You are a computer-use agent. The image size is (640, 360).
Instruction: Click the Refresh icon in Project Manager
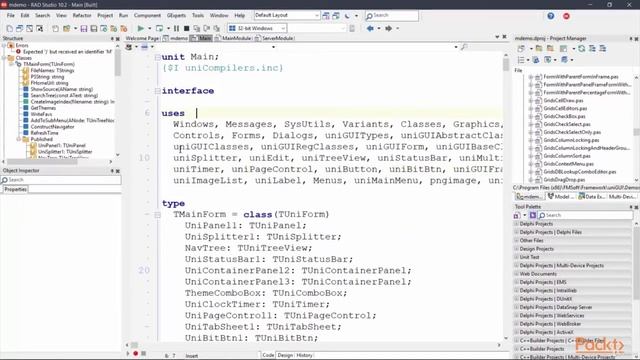582,49
